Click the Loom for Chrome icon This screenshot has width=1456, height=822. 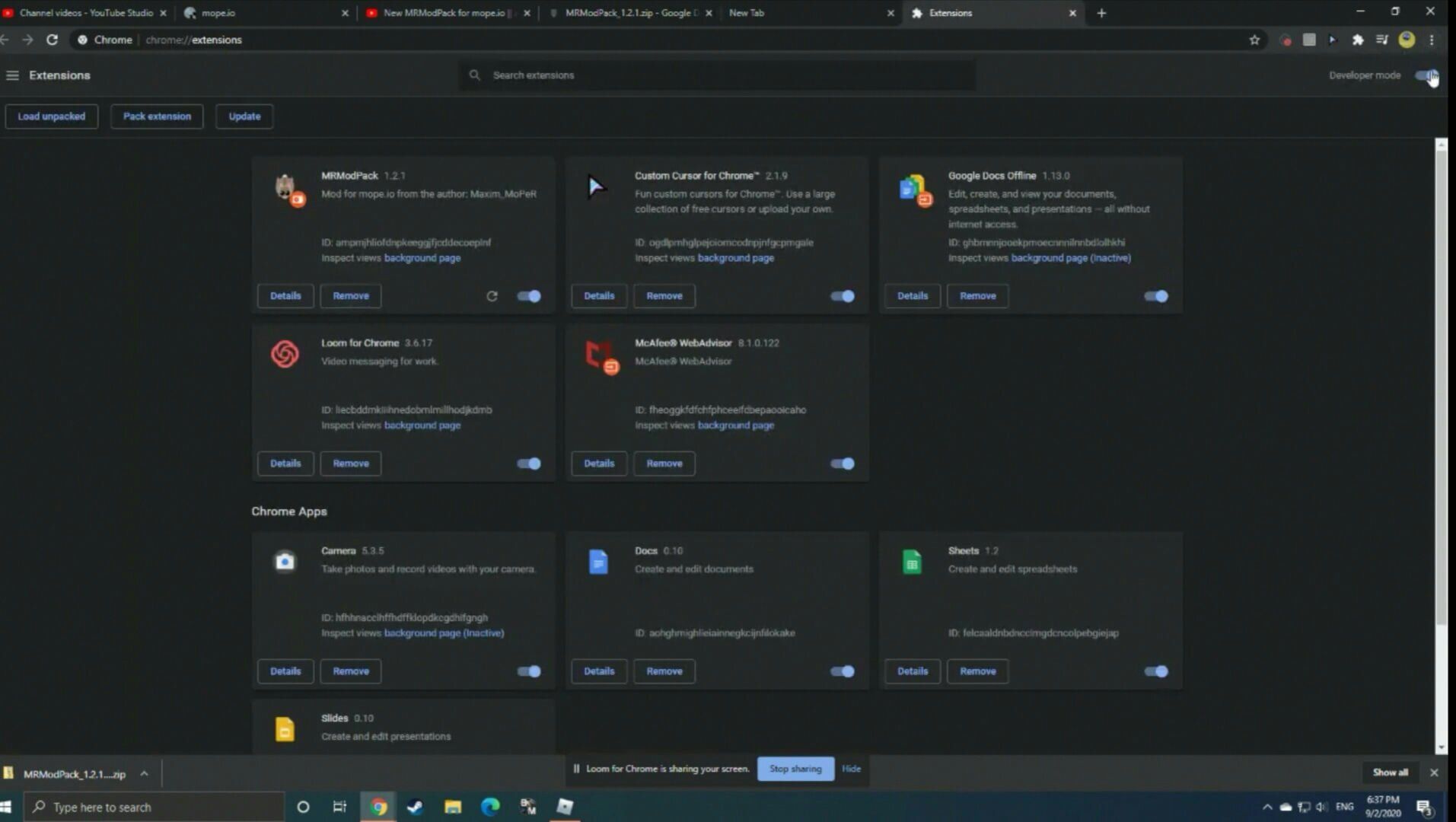point(285,354)
